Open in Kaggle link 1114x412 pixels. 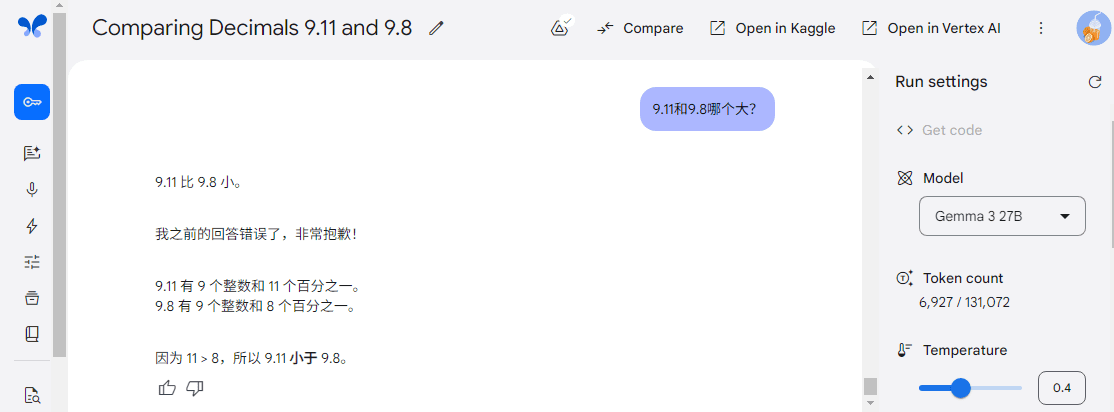tap(773, 28)
